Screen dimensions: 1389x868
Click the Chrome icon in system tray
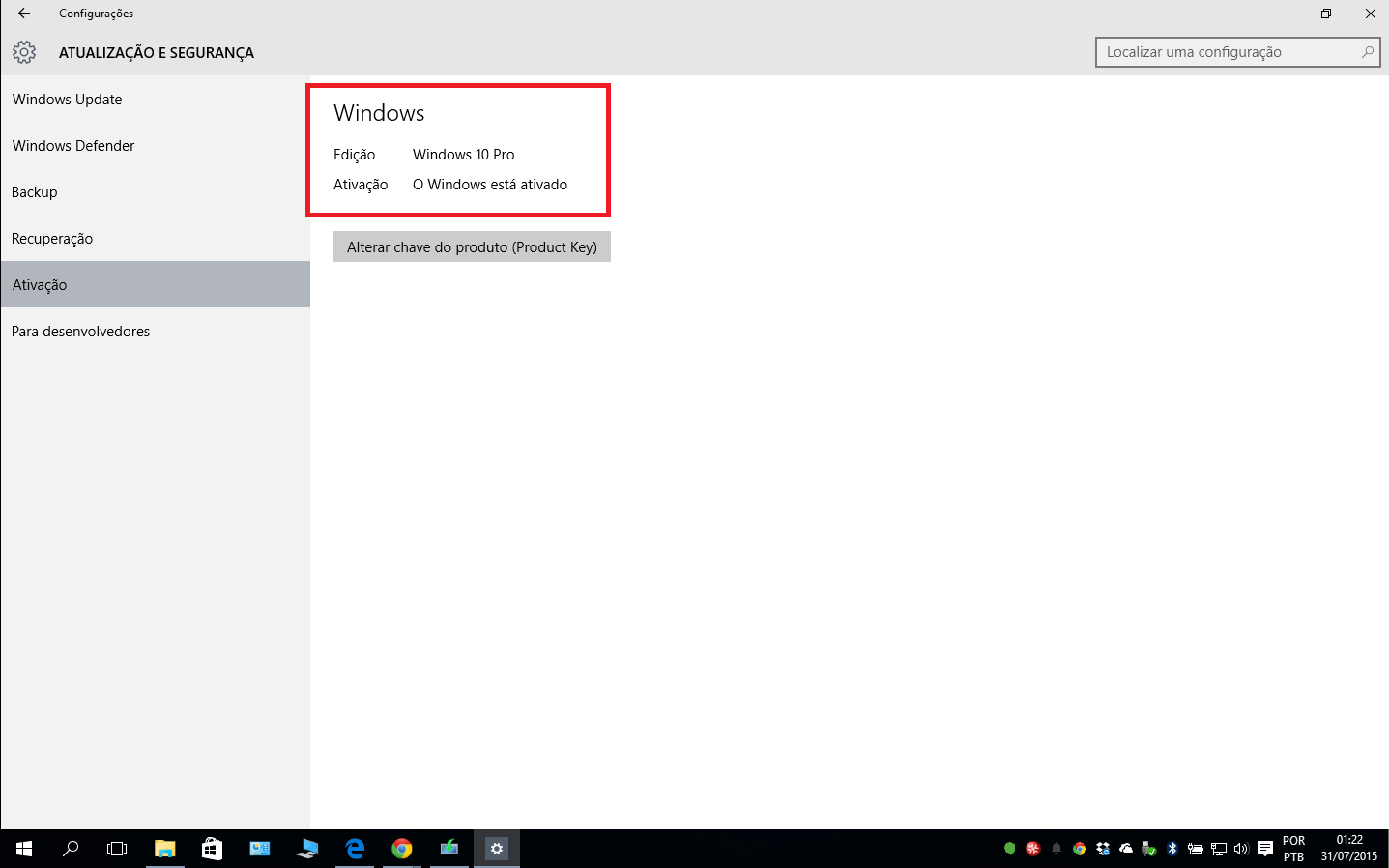click(1080, 849)
